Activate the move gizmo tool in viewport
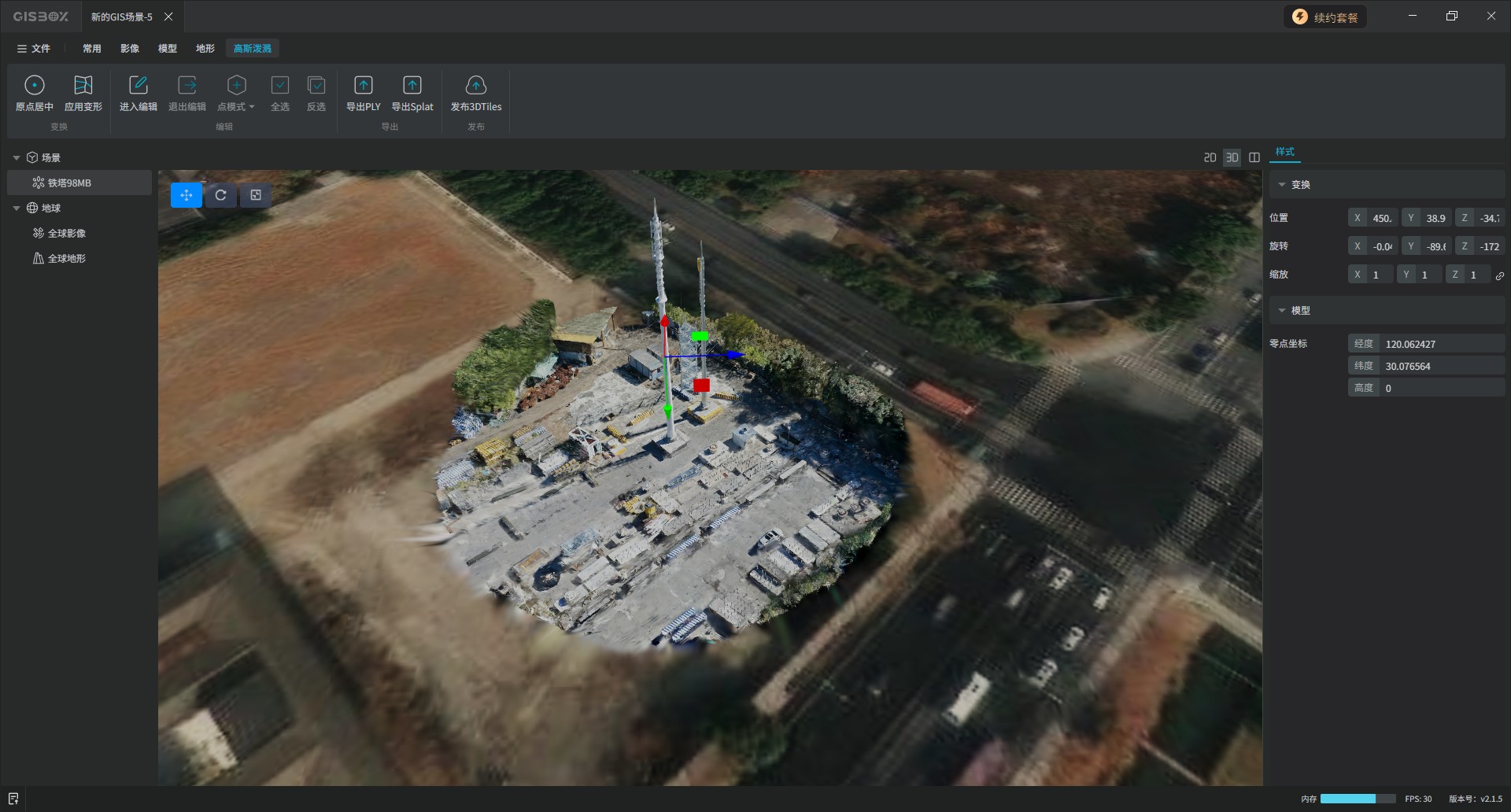Image resolution: width=1511 pixels, height=812 pixels. point(187,195)
